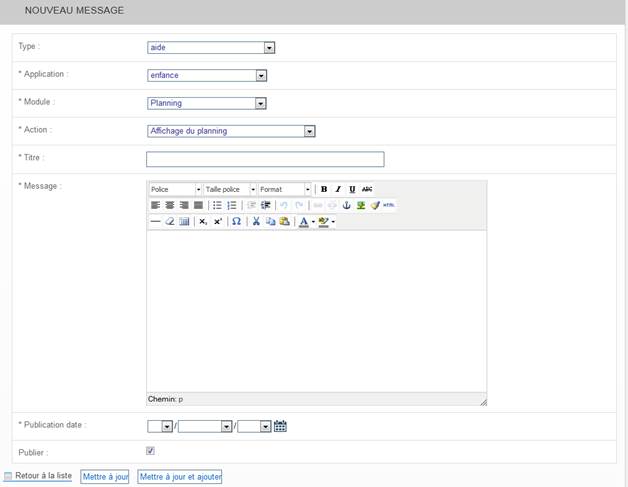
Task: Apply subscript formatting
Action: pyautogui.click(x=203, y=221)
